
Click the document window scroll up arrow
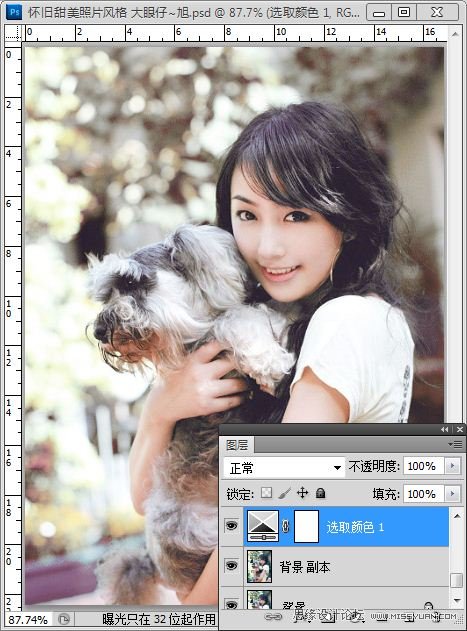coord(455,34)
